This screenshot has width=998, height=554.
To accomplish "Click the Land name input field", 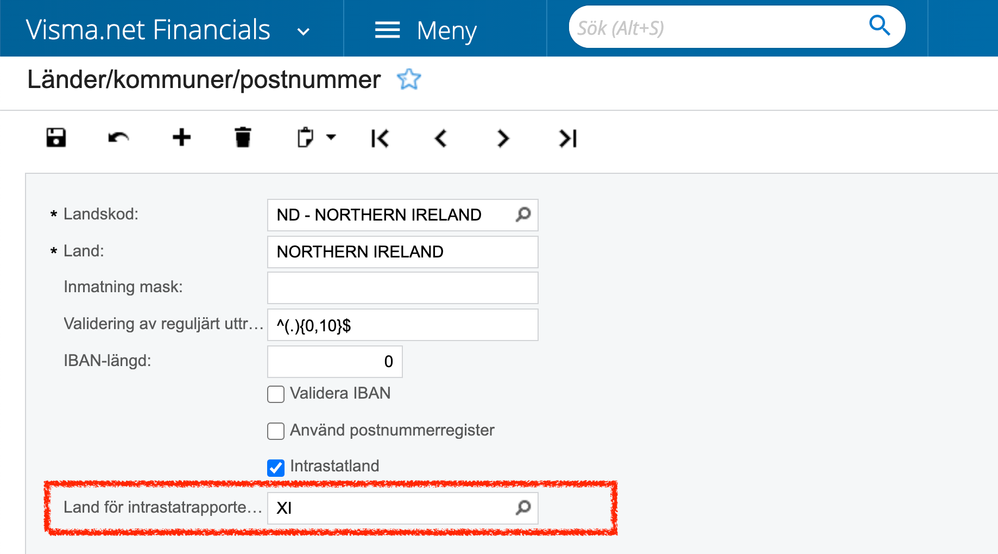I will coord(402,252).
